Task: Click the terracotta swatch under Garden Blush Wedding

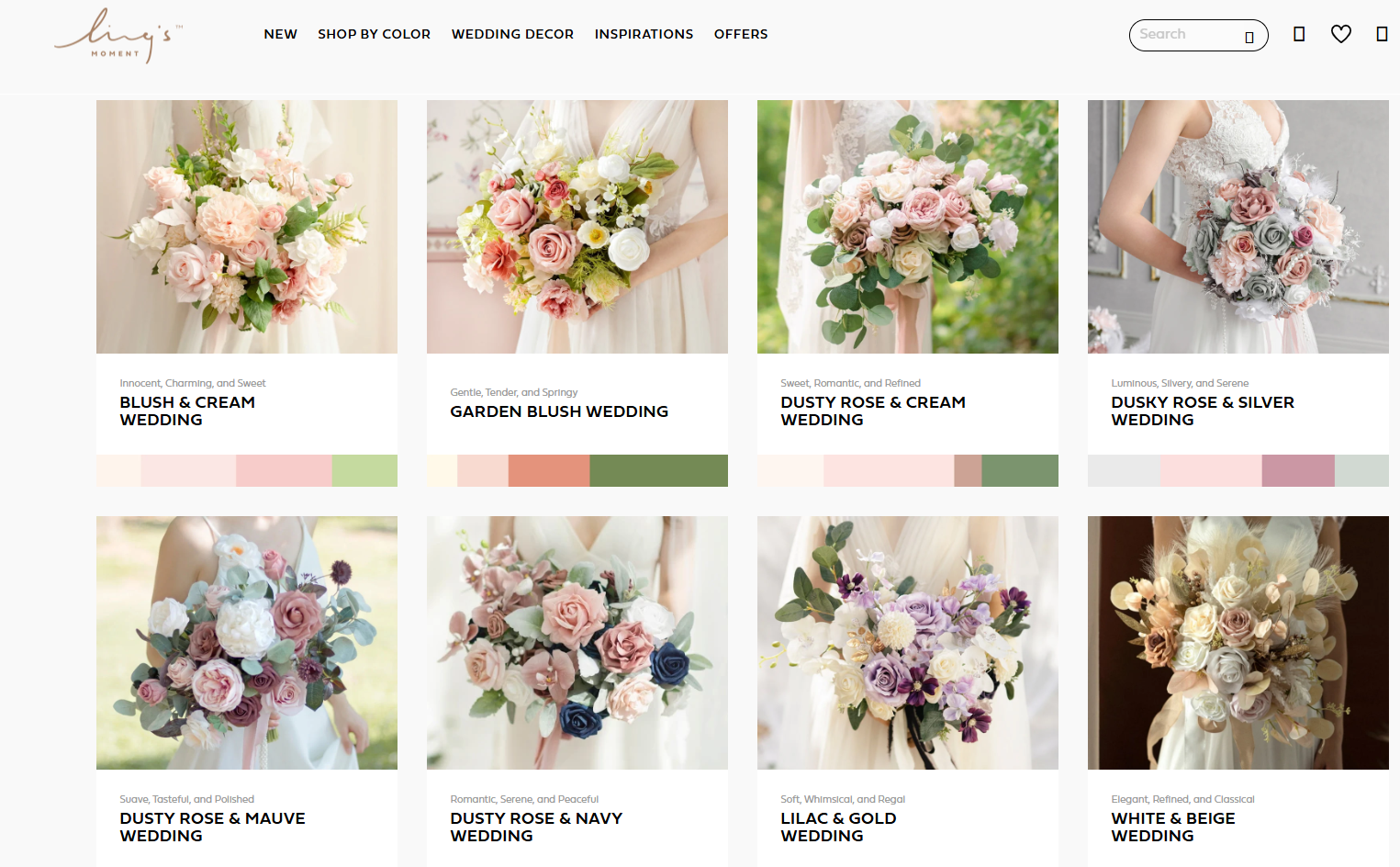Action: pyautogui.click(x=548, y=470)
